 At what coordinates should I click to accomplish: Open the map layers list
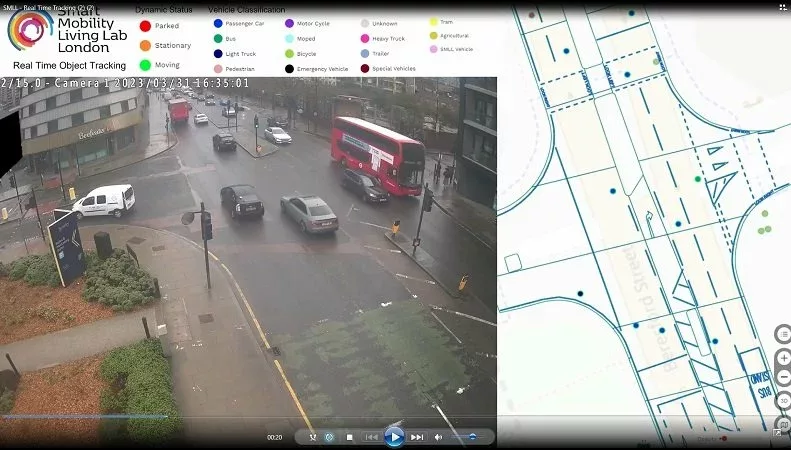(784, 334)
